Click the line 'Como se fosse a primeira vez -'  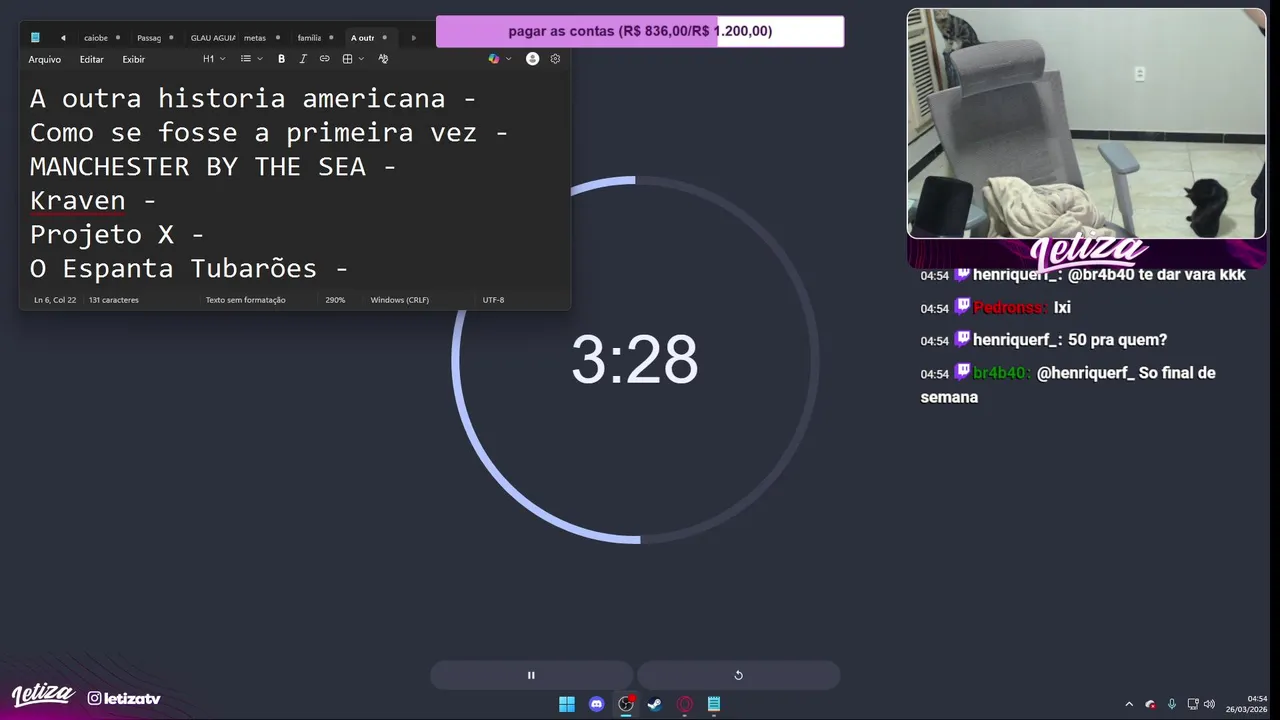pyautogui.click(x=269, y=132)
